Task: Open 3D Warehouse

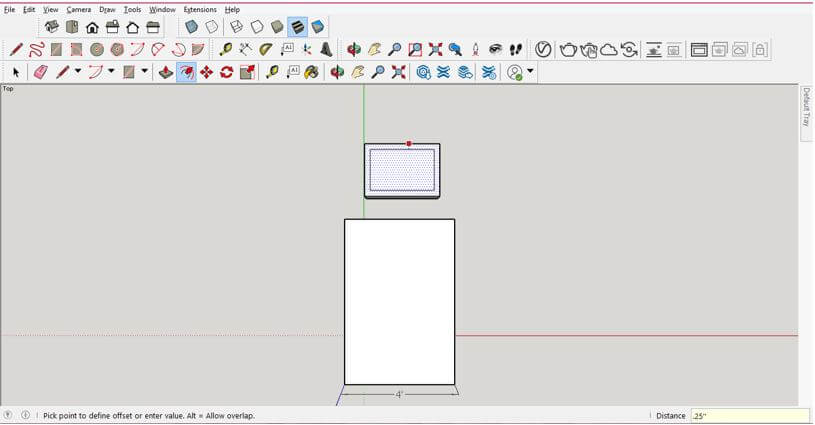Action: (424, 72)
